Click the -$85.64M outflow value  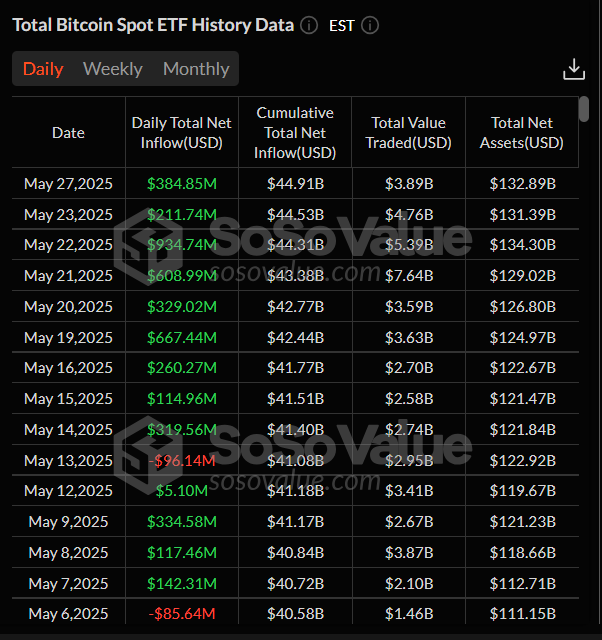coord(182,613)
